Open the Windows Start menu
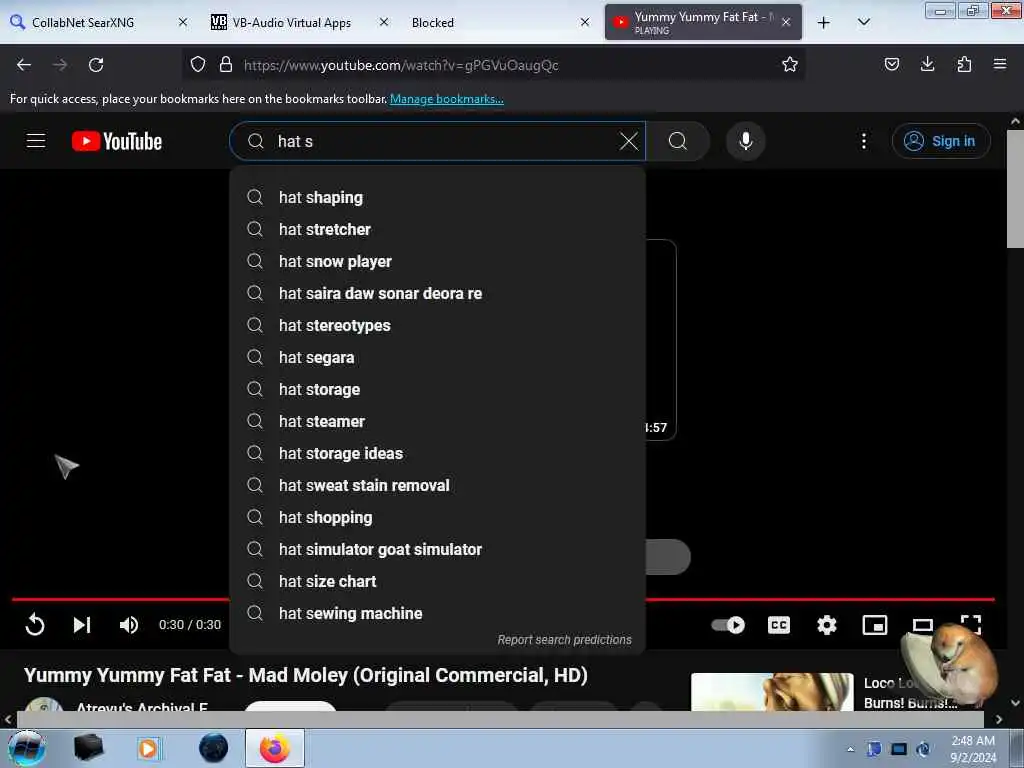 [x=27, y=748]
